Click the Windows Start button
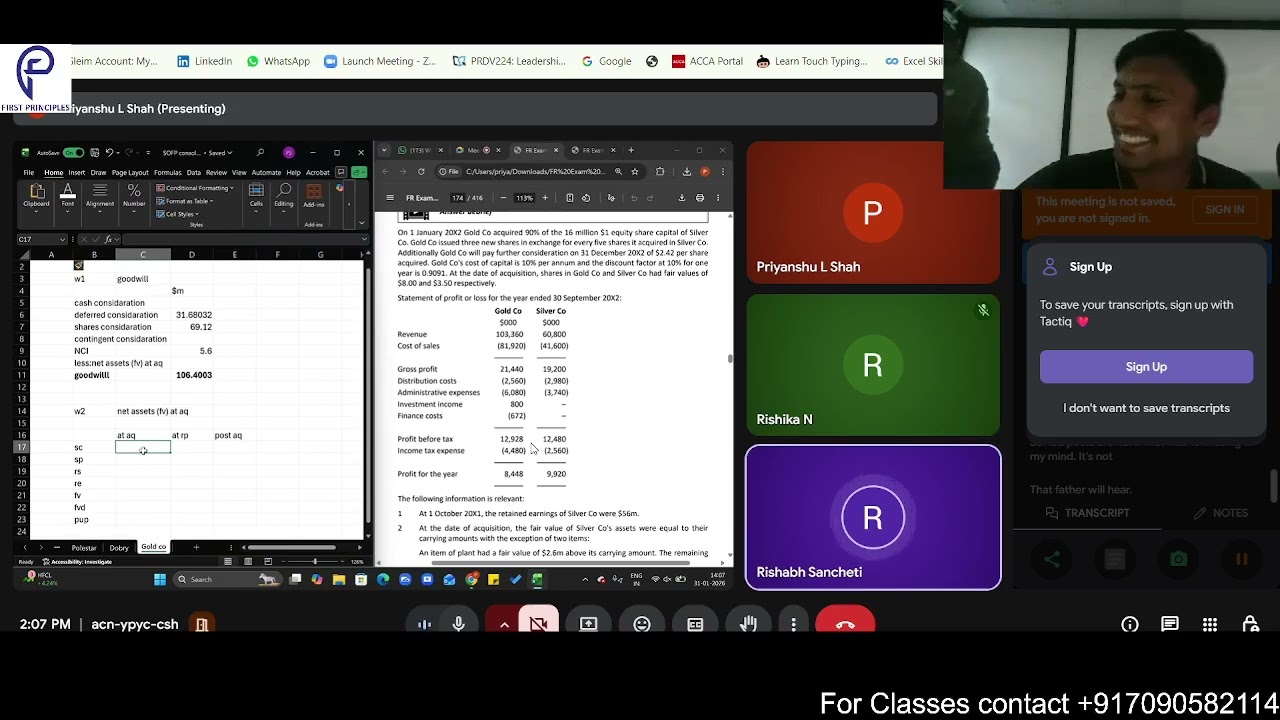The image size is (1280, 720). tap(160, 579)
